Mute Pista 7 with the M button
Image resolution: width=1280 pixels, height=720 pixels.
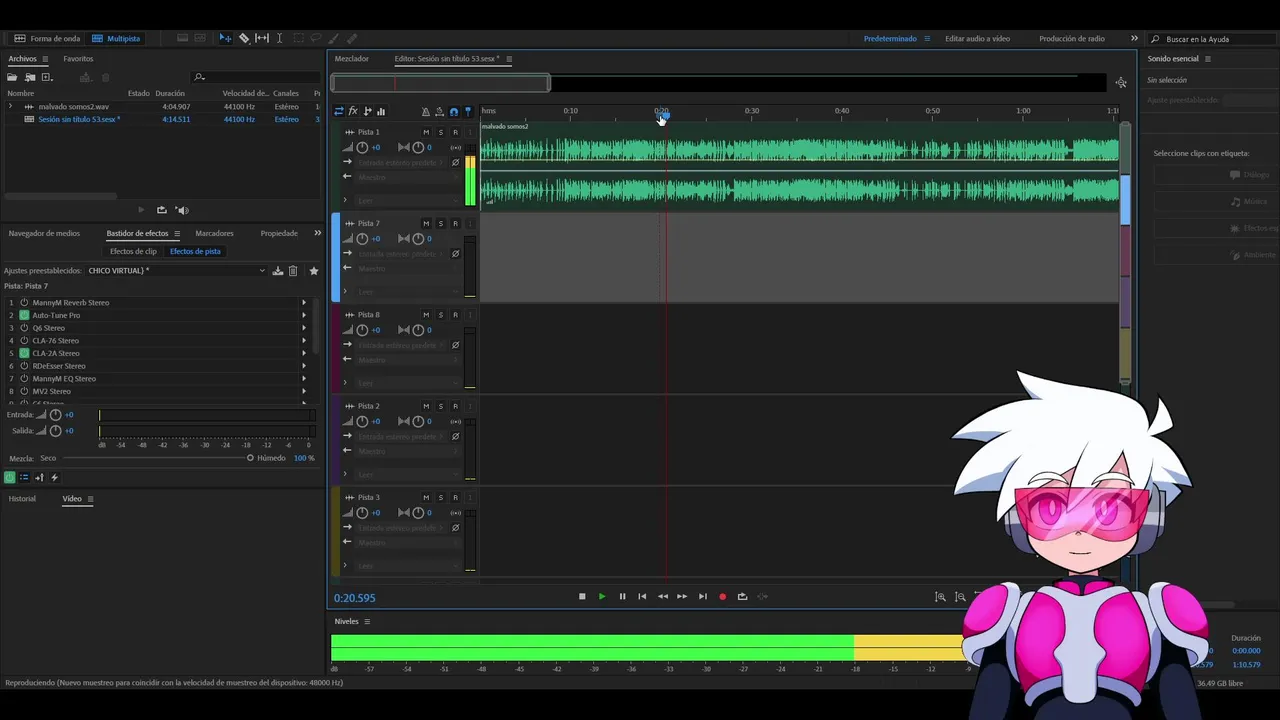click(426, 223)
